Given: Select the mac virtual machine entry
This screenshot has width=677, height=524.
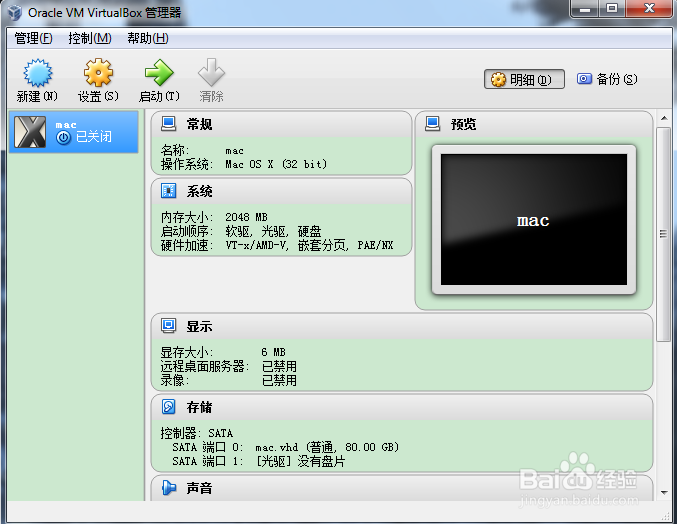Looking at the screenshot, I should 73,132.
